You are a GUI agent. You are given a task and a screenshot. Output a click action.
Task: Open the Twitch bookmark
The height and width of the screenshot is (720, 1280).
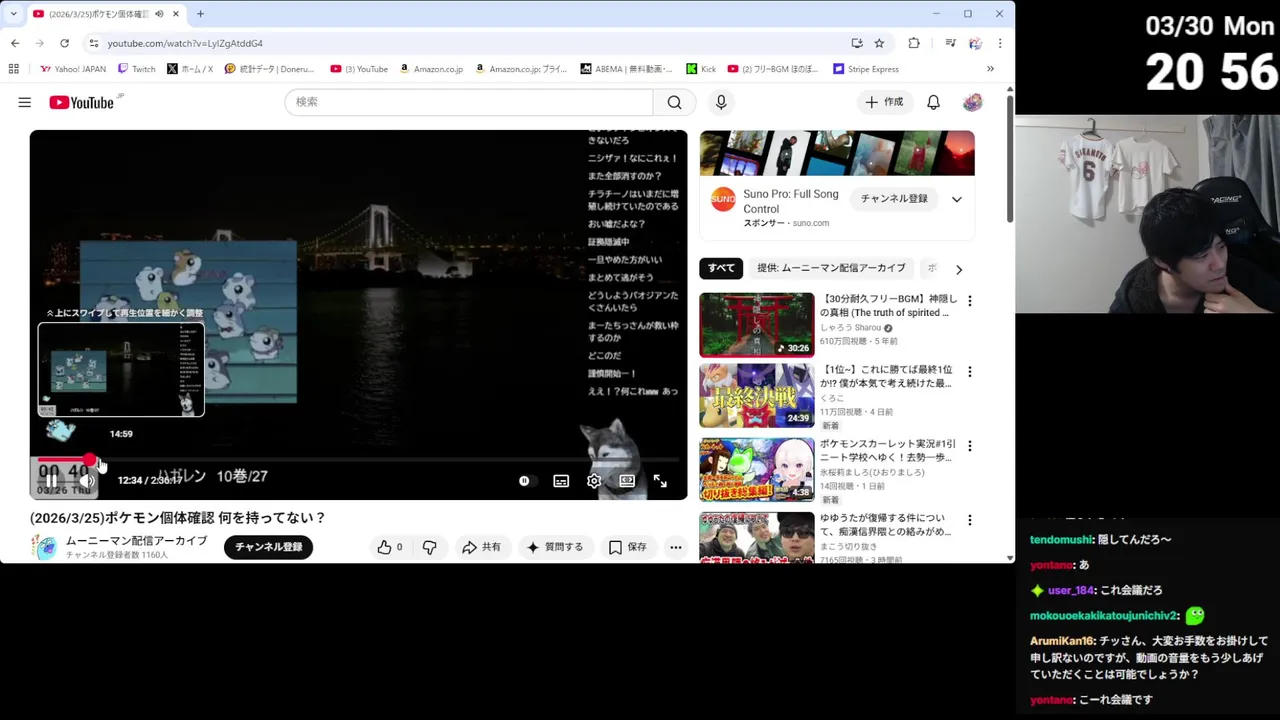point(137,69)
